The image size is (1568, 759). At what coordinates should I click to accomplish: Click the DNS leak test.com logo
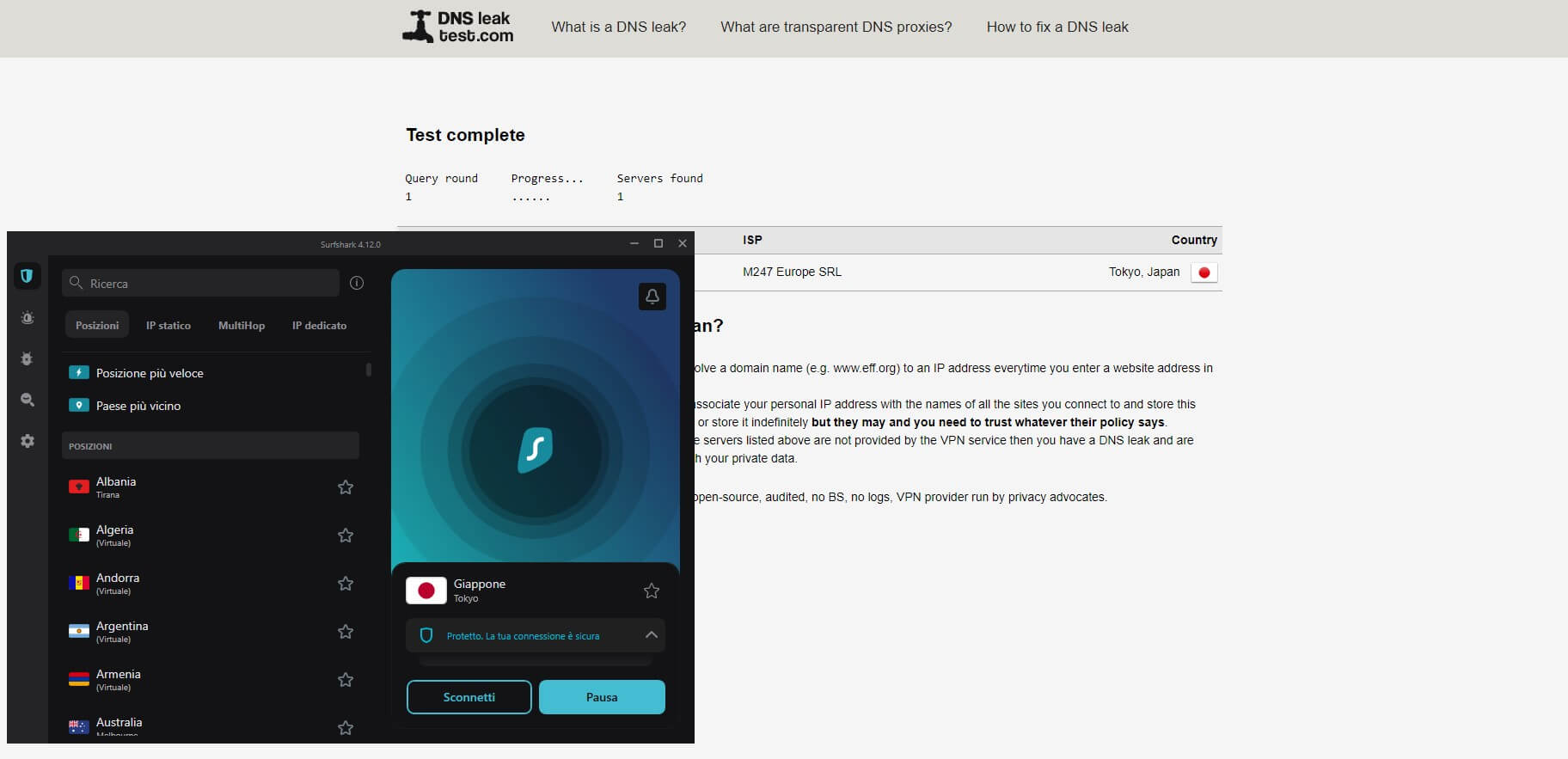pos(458,27)
